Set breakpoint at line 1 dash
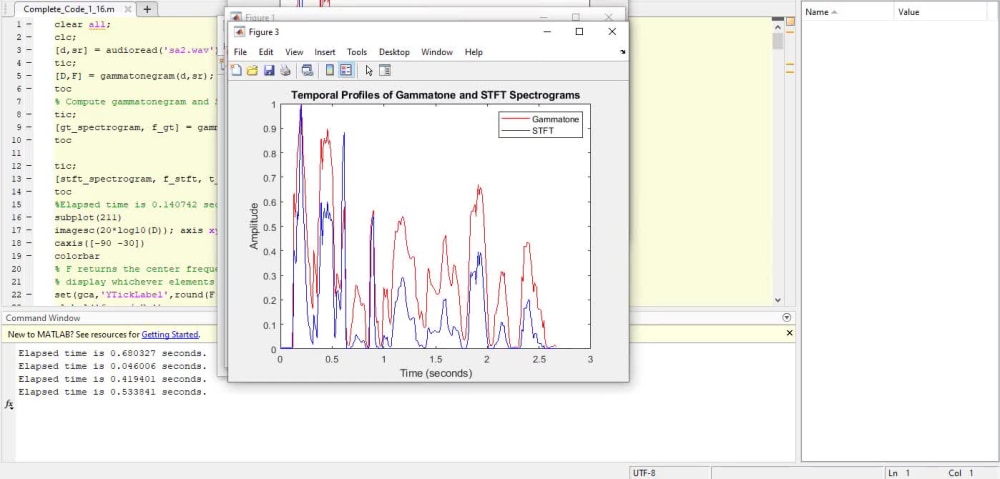This screenshot has height=479, width=1000. point(30,24)
